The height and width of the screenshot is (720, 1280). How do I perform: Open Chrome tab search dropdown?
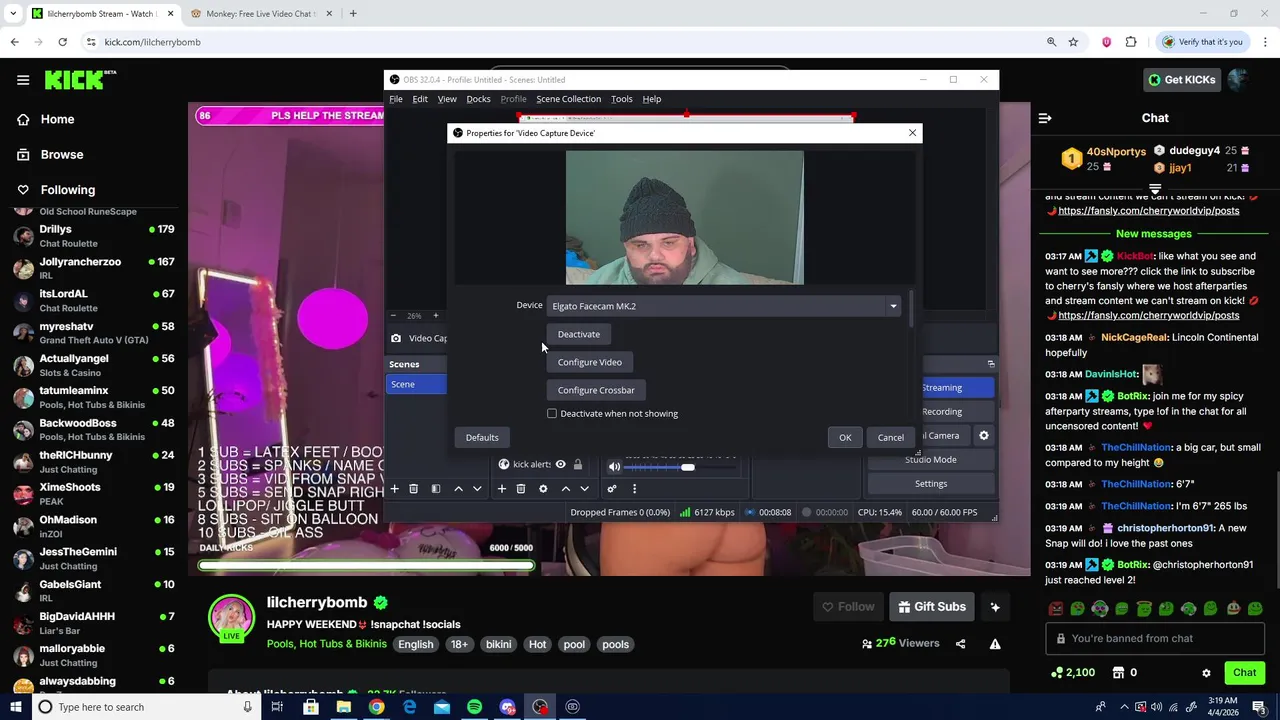[13, 14]
